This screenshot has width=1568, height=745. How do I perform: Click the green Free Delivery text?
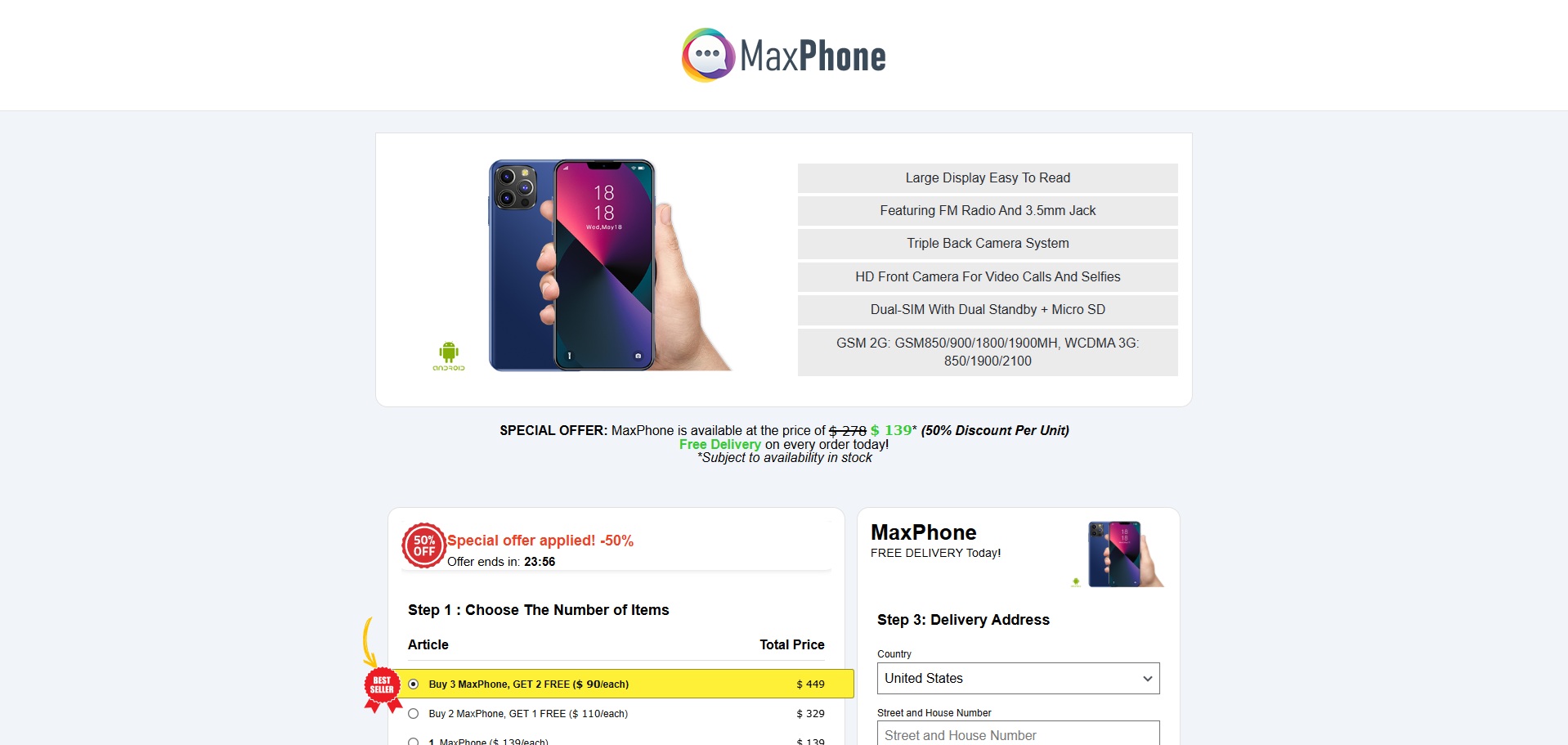(x=719, y=444)
